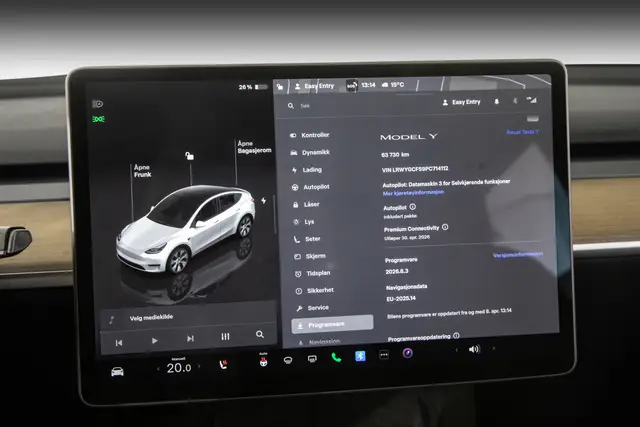Tap the rear defrost icon

tap(312, 359)
